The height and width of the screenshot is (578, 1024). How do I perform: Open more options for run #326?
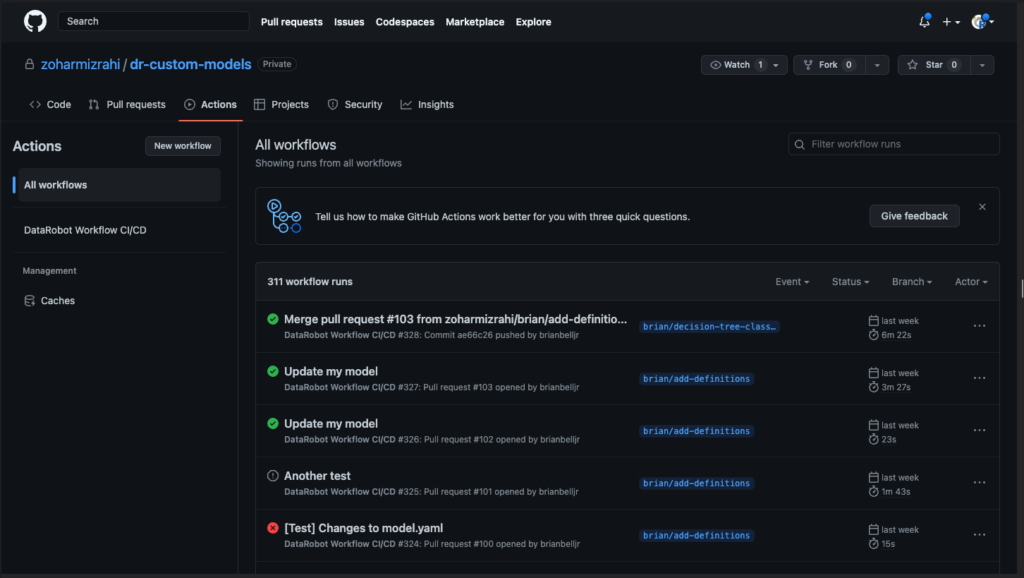pos(980,430)
